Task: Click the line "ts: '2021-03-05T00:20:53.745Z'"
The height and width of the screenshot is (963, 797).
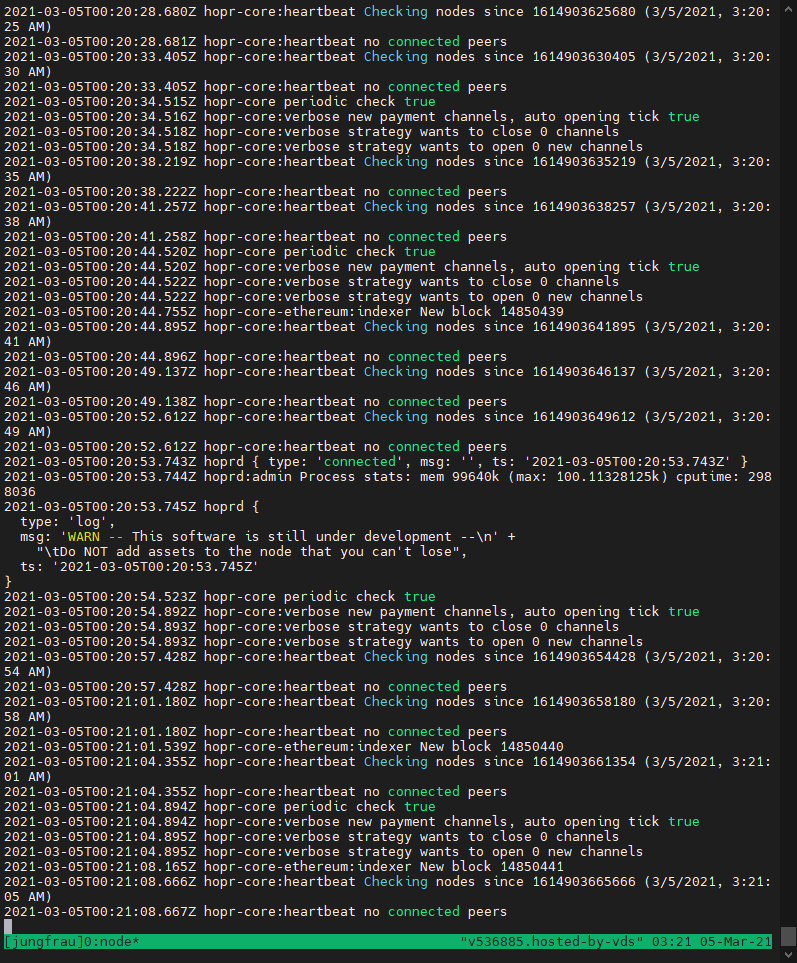Action: [139, 566]
